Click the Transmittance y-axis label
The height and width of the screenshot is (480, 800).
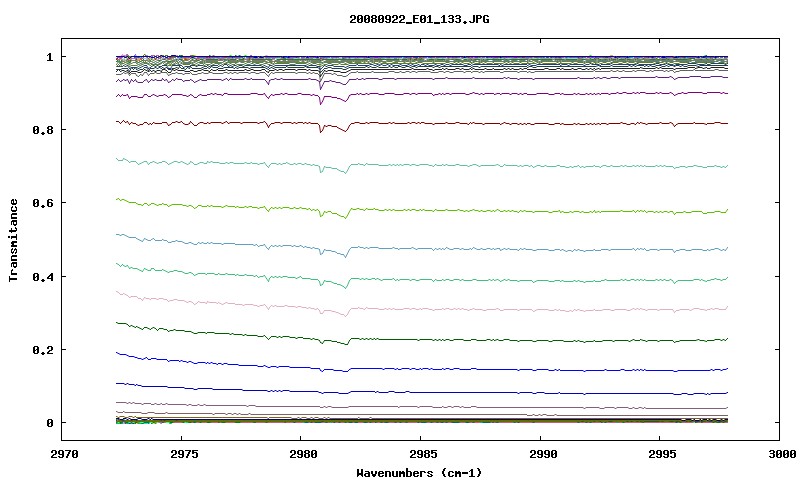tap(14, 240)
